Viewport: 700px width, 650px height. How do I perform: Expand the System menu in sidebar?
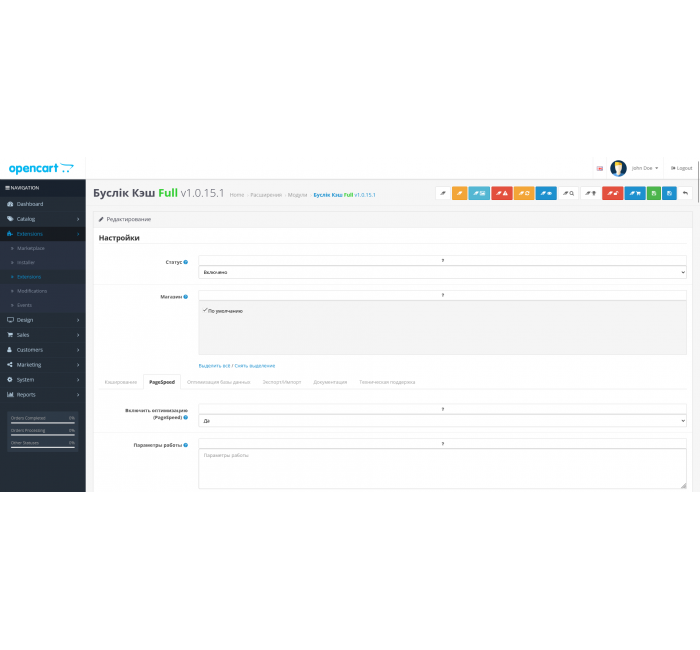tap(43, 379)
